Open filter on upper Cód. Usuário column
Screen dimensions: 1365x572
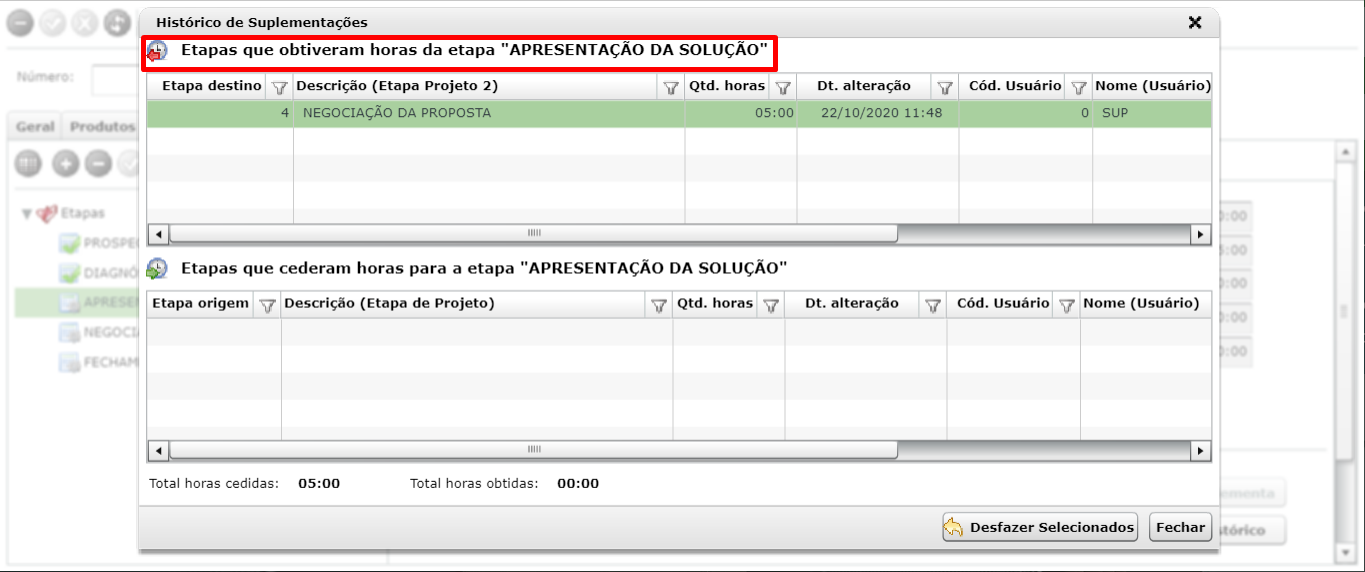tap(1079, 87)
